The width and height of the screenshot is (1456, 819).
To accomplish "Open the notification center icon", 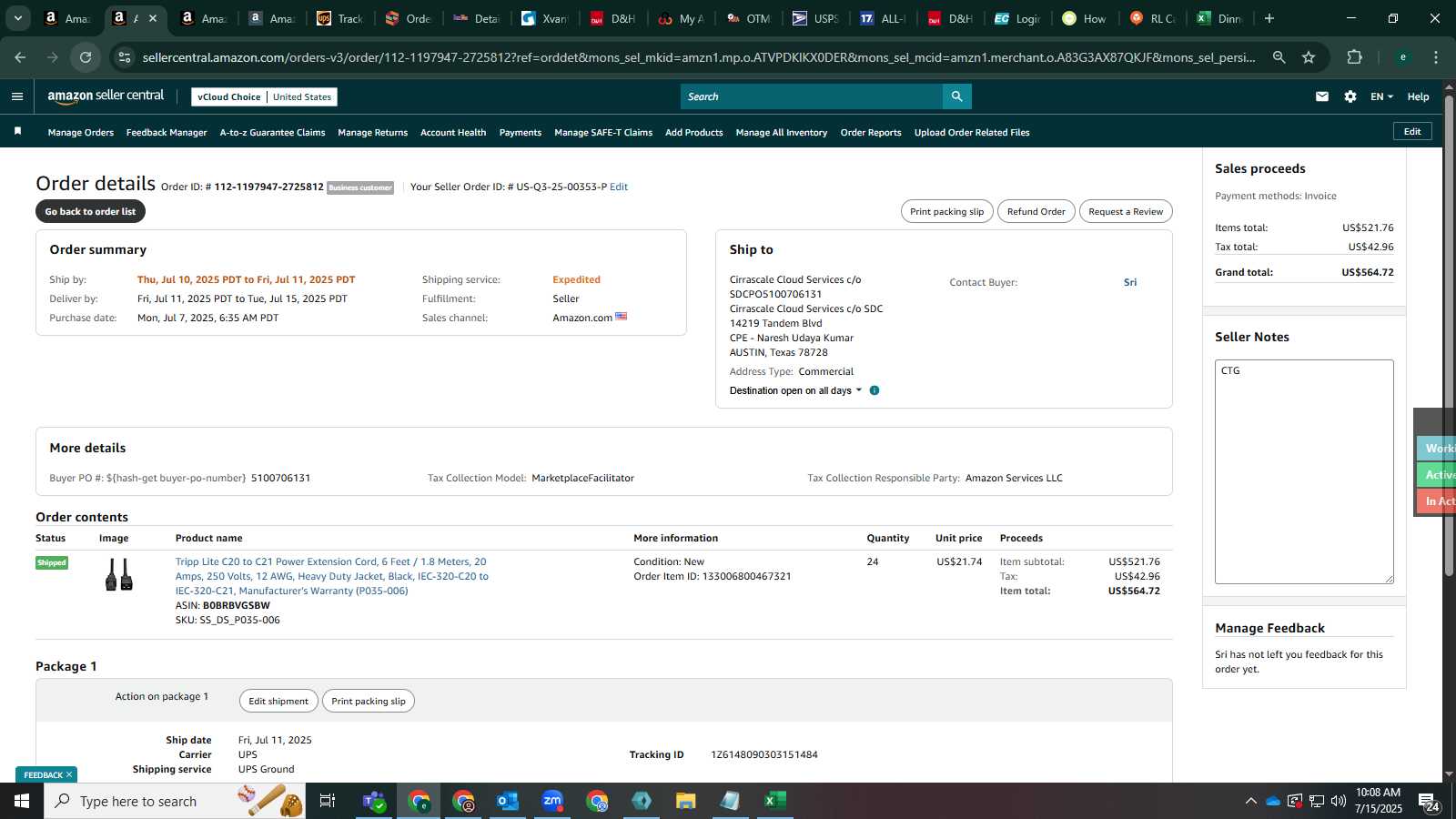I will (1429, 802).
